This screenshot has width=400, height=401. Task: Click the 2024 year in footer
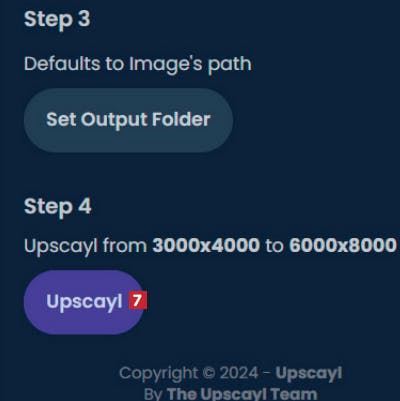point(239,373)
